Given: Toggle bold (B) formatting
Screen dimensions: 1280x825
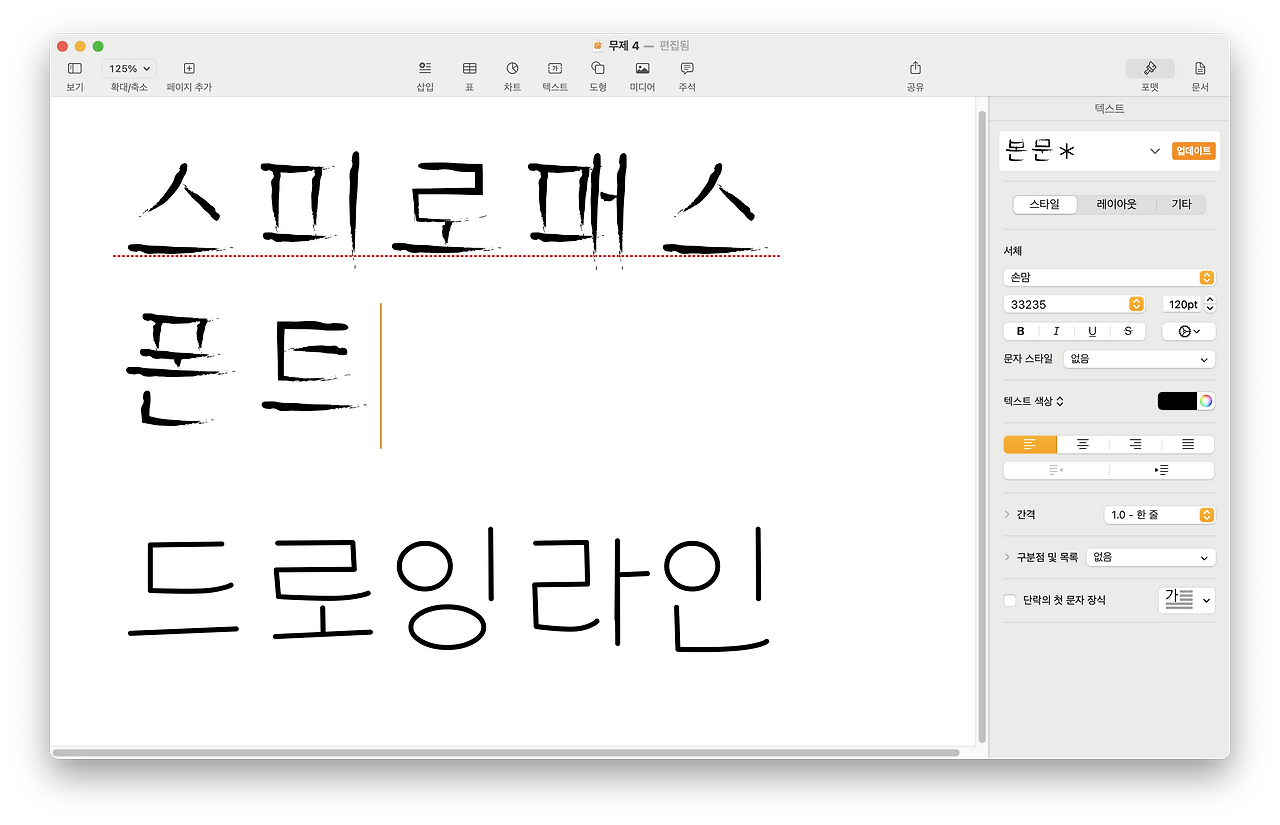Looking at the screenshot, I should point(1021,331).
